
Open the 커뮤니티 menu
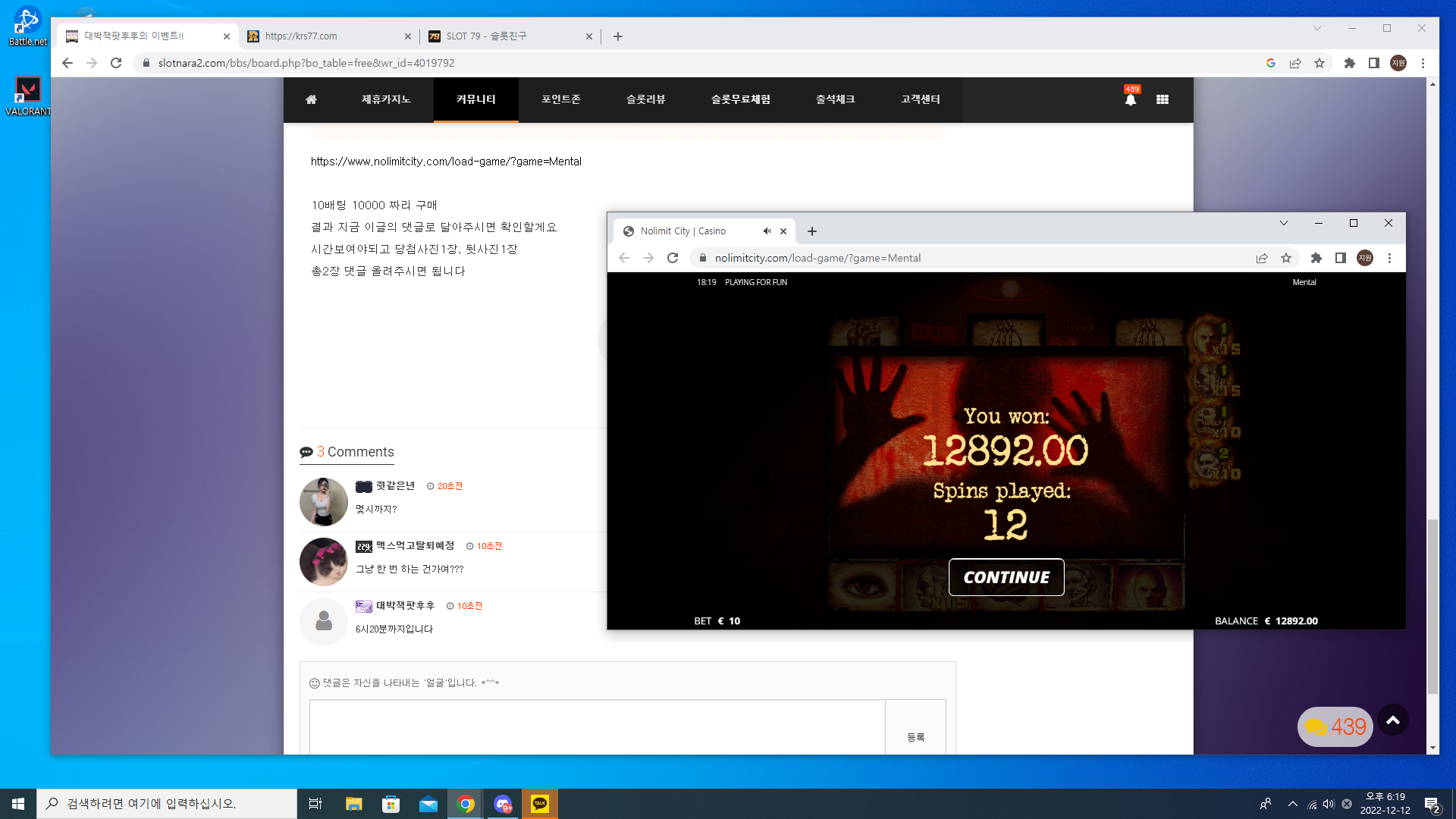(x=476, y=99)
